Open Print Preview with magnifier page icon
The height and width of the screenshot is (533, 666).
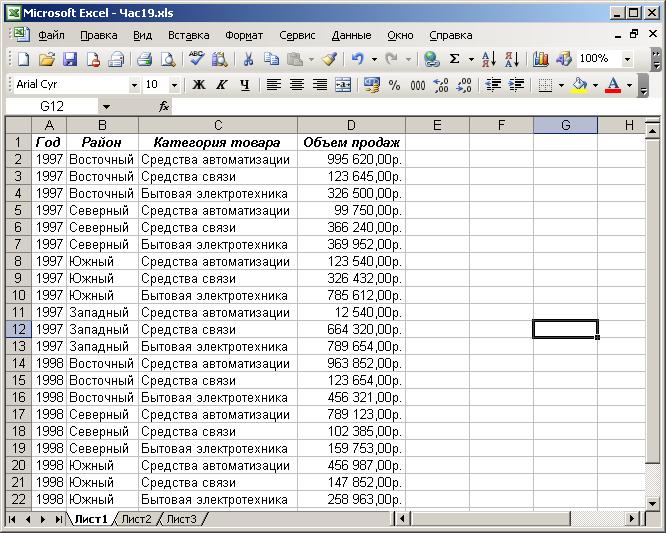tap(168, 59)
